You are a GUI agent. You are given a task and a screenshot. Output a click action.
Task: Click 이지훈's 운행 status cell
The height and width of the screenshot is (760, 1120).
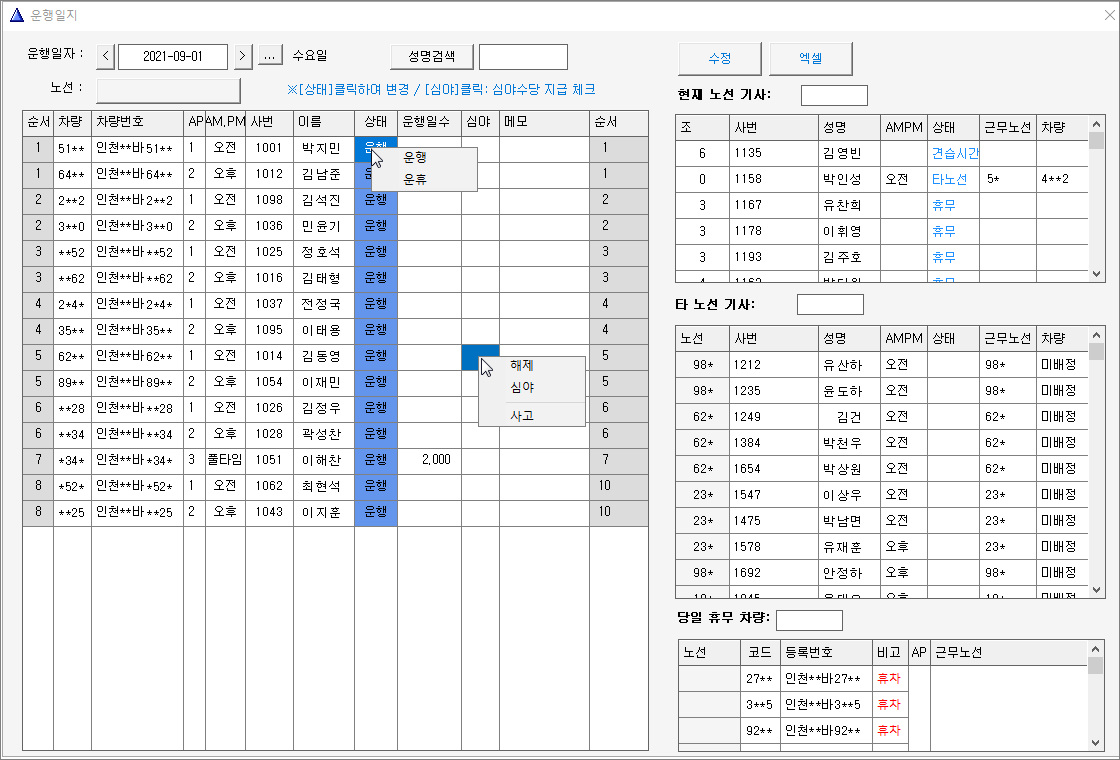(376, 512)
